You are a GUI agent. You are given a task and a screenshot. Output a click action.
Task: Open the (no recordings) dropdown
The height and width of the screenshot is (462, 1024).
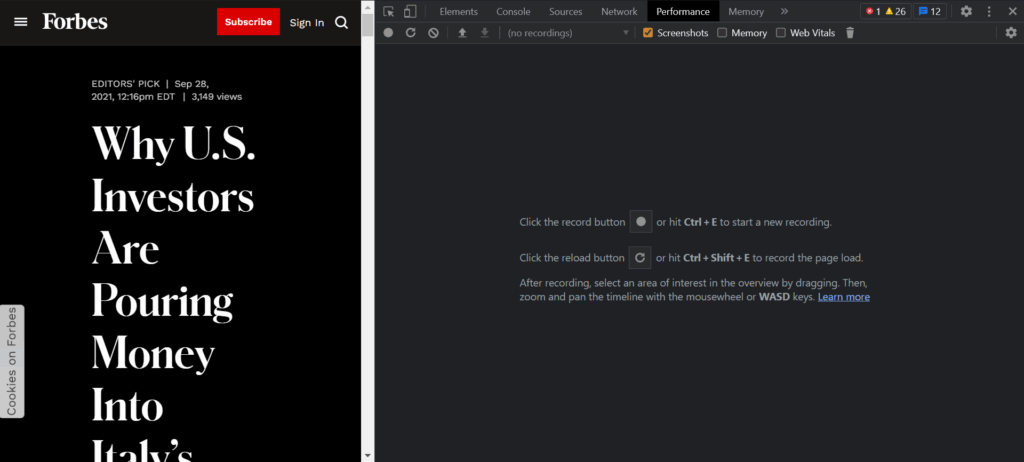coord(568,33)
